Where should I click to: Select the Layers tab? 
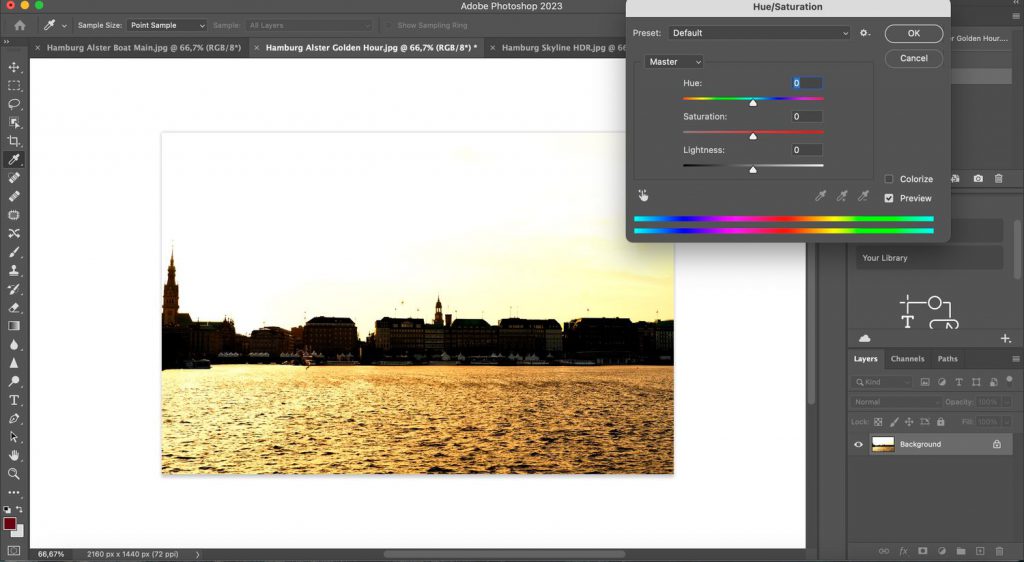click(865, 359)
